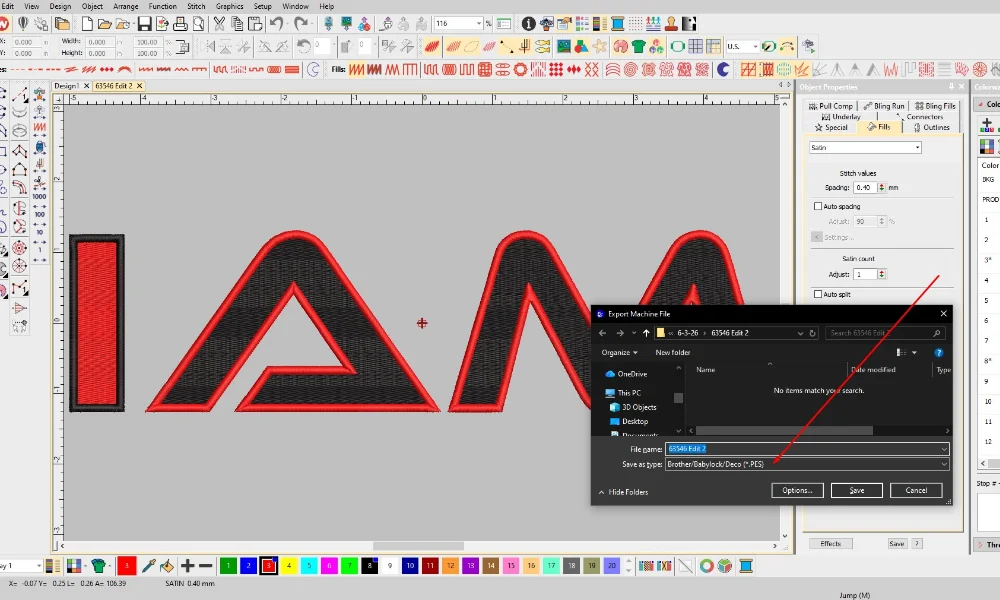This screenshot has height=600, width=1000.
Task: Switch to the Underlay properties tab
Action: pyautogui.click(x=841, y=117)
